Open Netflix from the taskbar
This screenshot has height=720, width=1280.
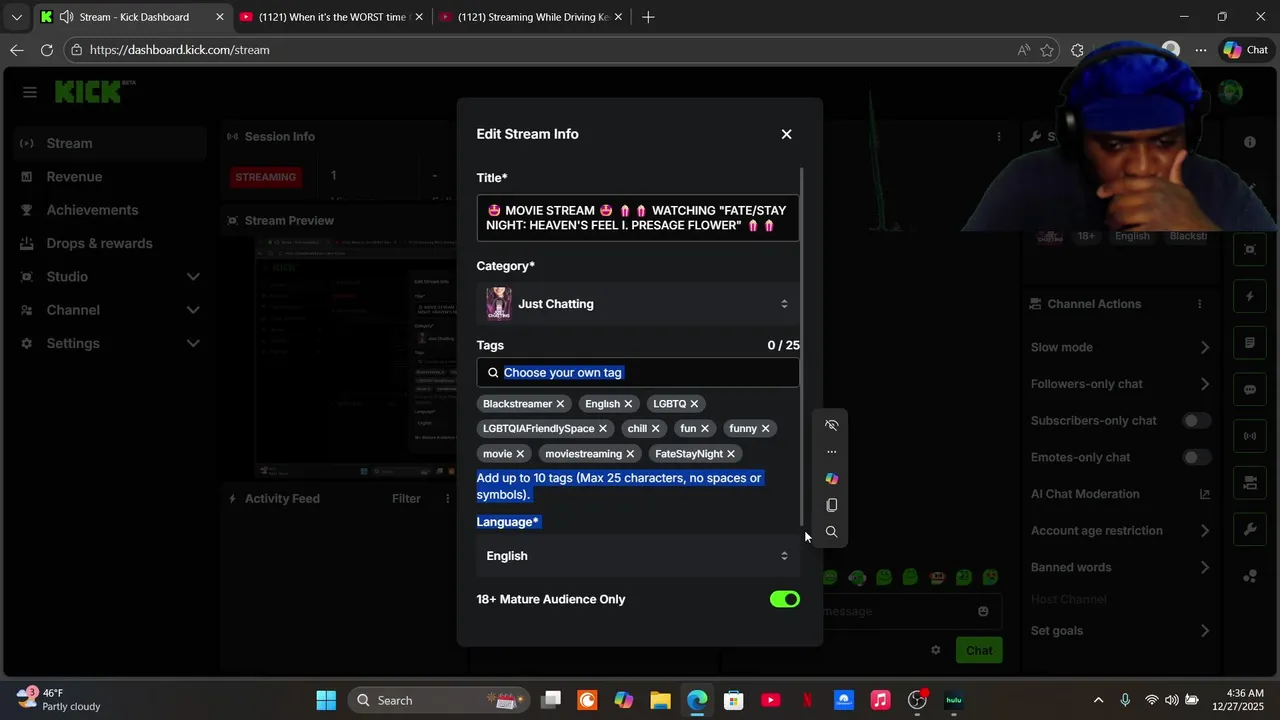808,700
